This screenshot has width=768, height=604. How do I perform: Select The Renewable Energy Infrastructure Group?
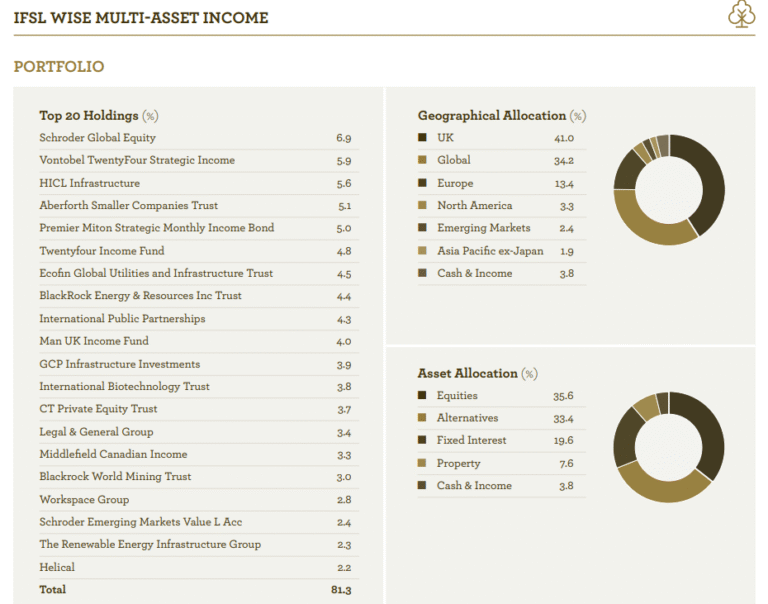pos(199,545)
